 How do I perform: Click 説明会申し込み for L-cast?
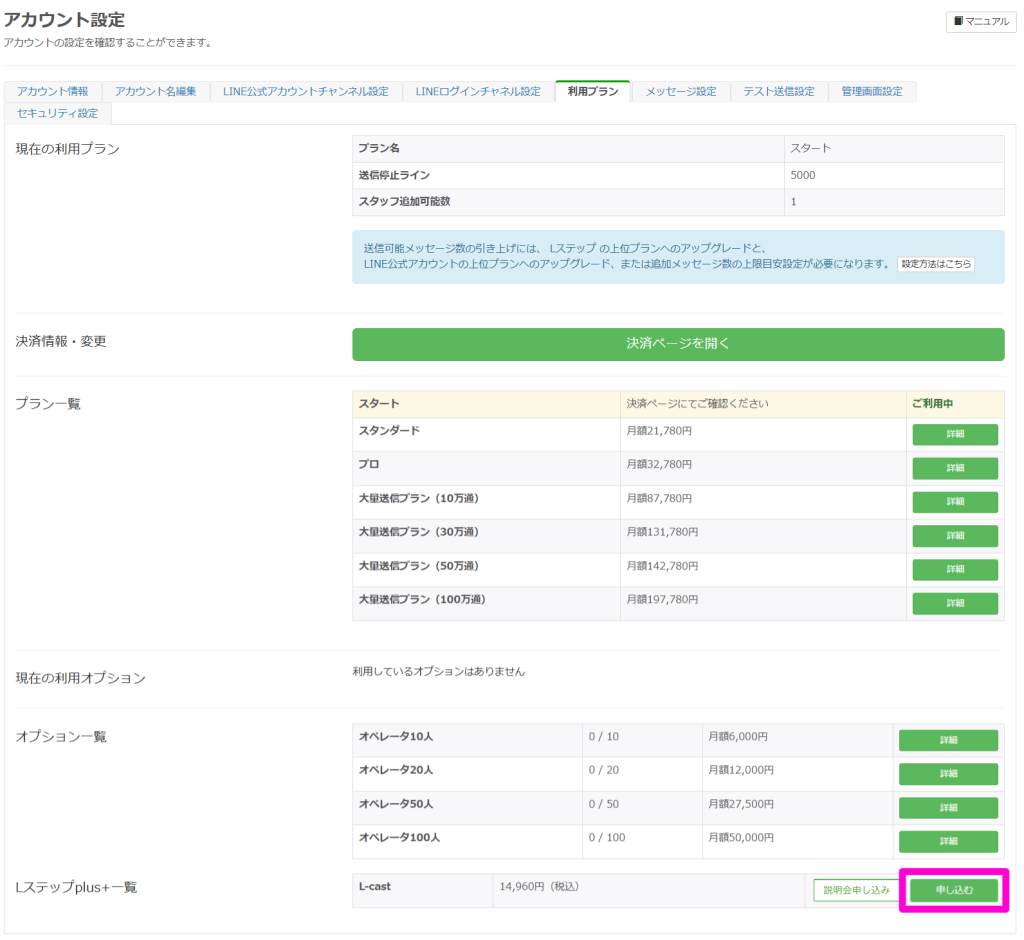coord(856,890)
